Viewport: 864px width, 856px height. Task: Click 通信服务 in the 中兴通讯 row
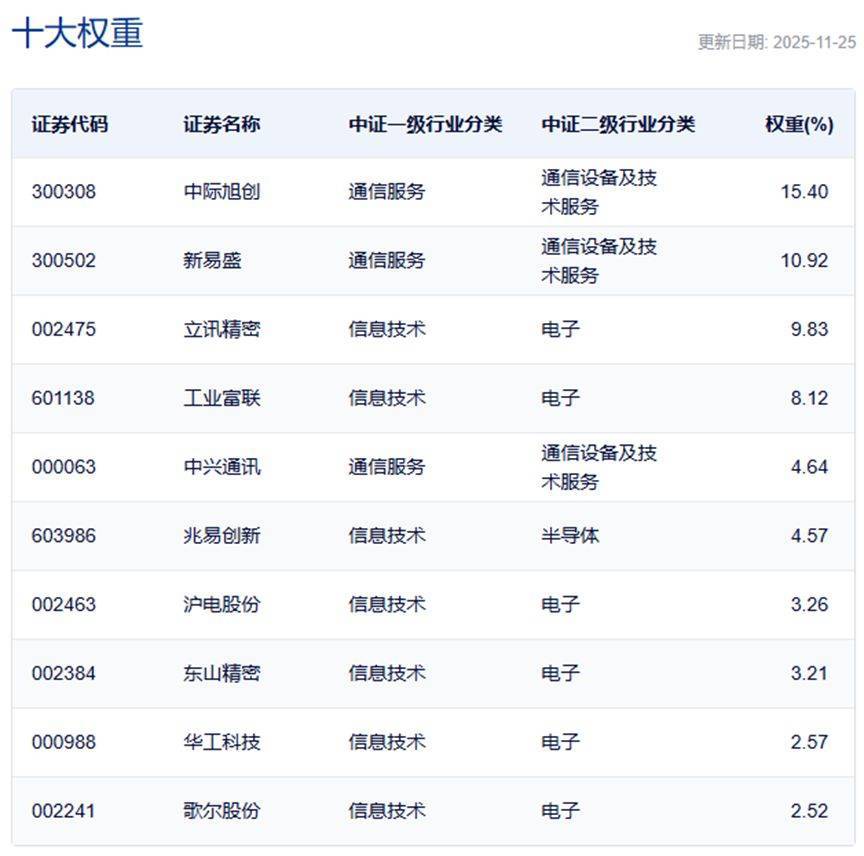pyautogui.click(x=387, y=467)
